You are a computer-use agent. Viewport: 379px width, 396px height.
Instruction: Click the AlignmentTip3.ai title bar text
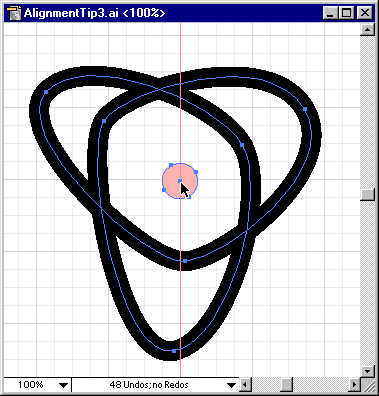pyautogui.click(x=94, y=13)
